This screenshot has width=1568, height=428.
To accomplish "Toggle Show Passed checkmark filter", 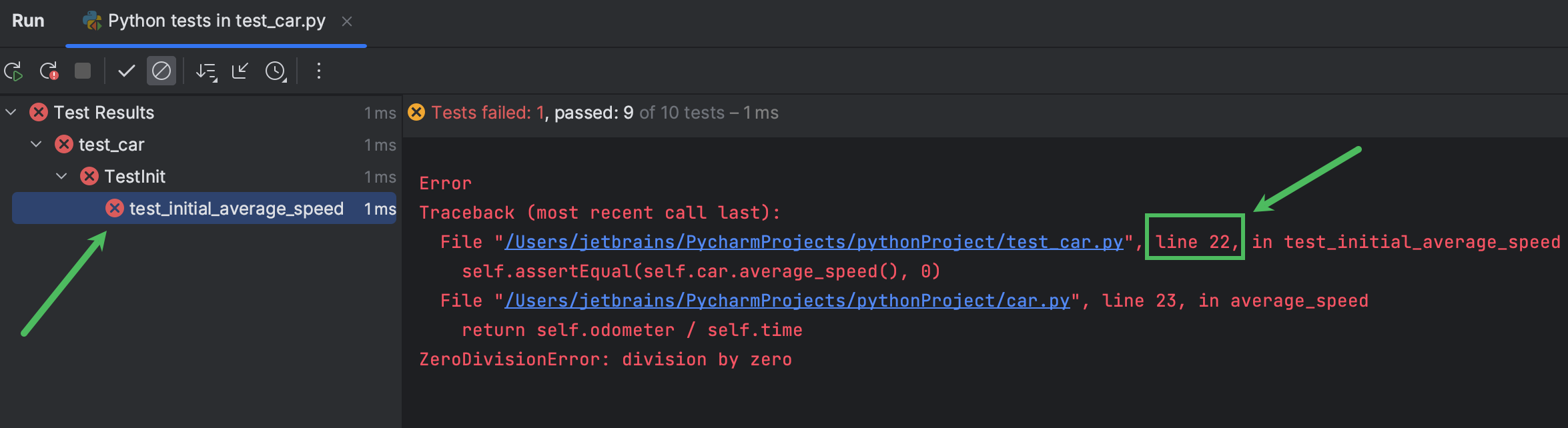I will (126, 71).
